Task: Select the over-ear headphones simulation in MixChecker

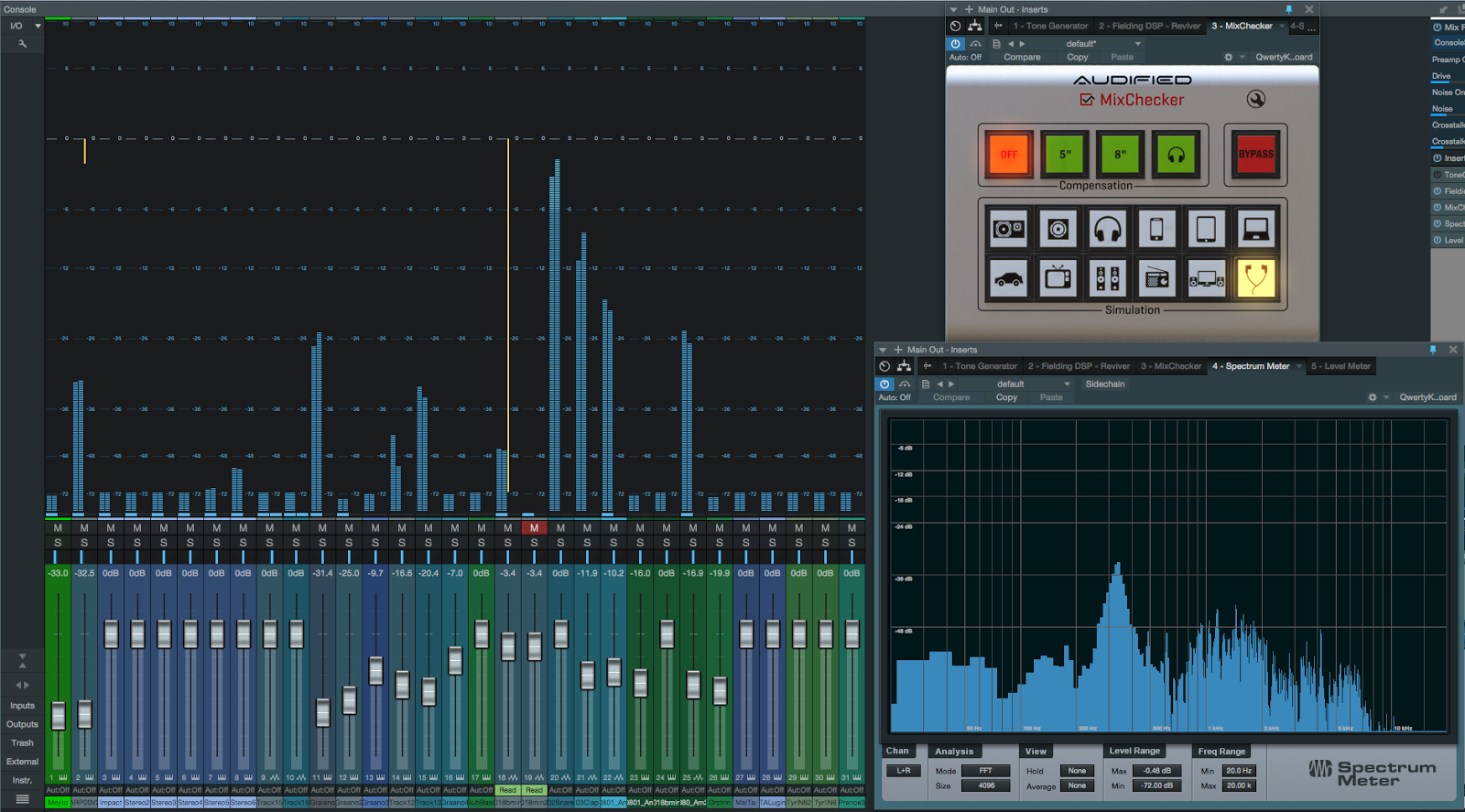Action: pos(1107,229)
